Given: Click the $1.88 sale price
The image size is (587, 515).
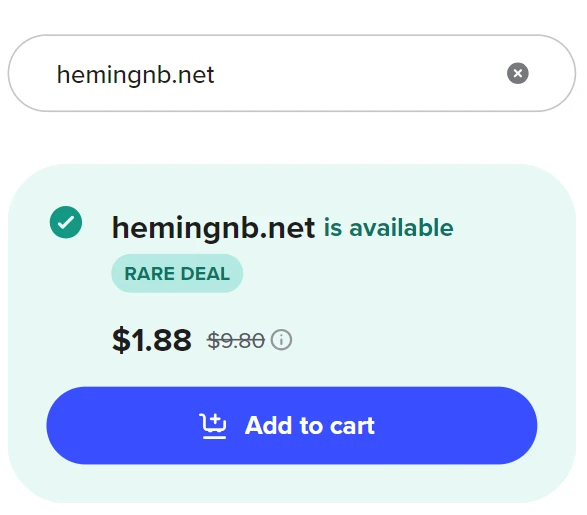Looking at the screenshot, I should pyautogui.click(x=152, y=340).
